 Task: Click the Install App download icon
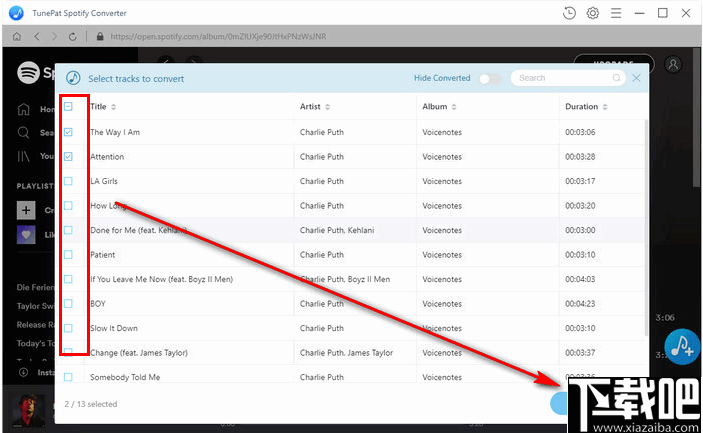23,372
